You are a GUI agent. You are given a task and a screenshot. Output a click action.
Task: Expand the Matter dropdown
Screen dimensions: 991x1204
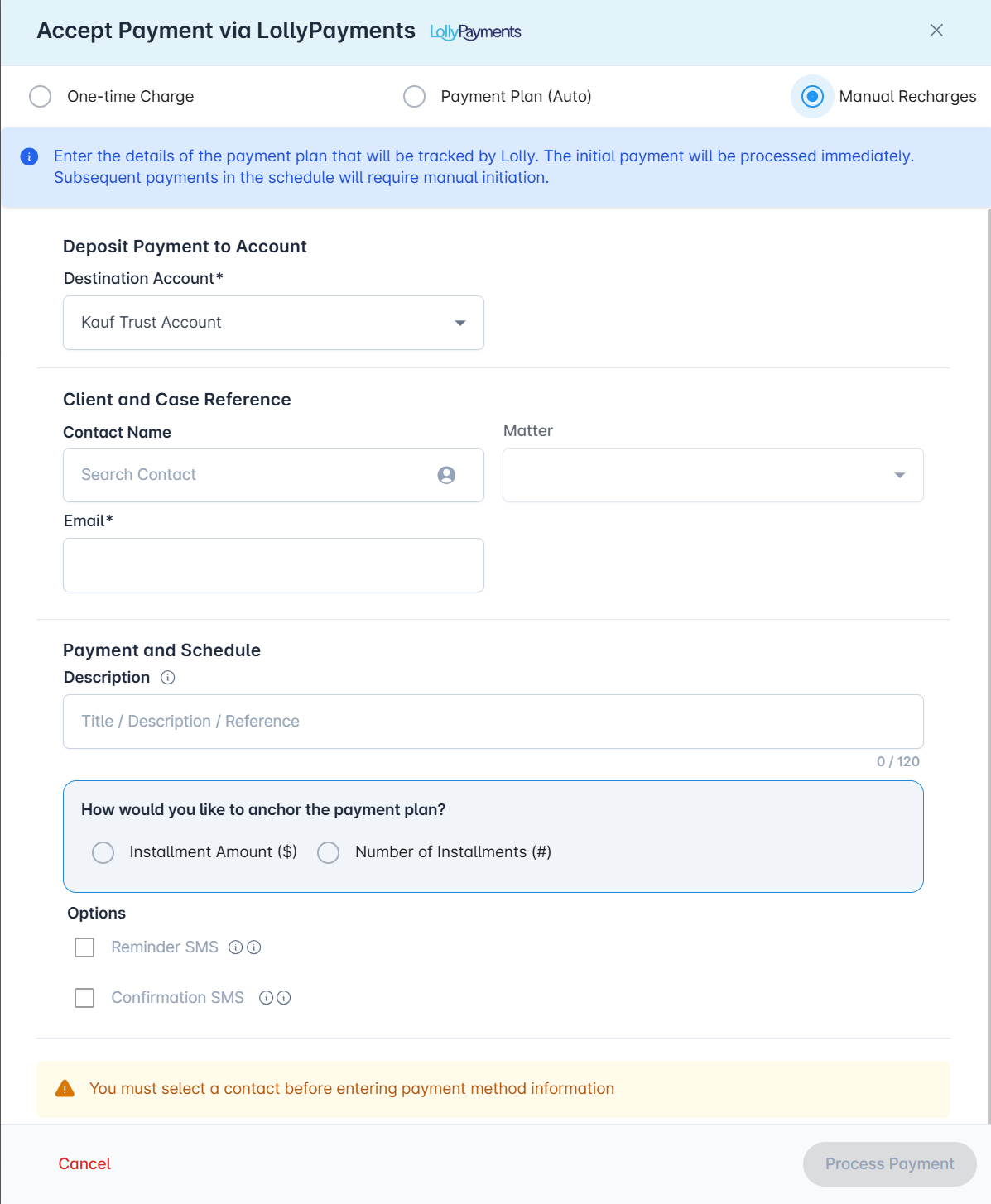coord(712,475)
